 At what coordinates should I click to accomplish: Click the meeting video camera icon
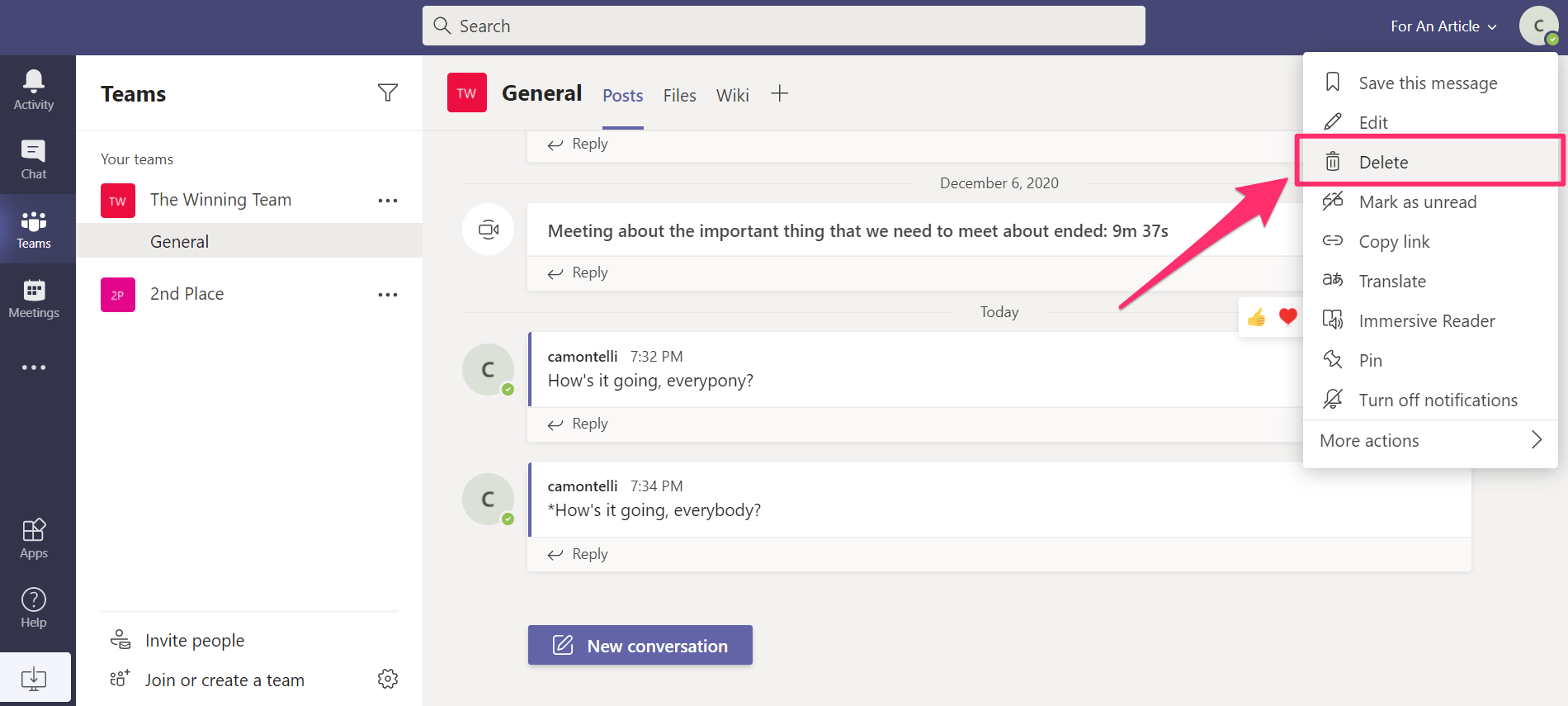489,229
